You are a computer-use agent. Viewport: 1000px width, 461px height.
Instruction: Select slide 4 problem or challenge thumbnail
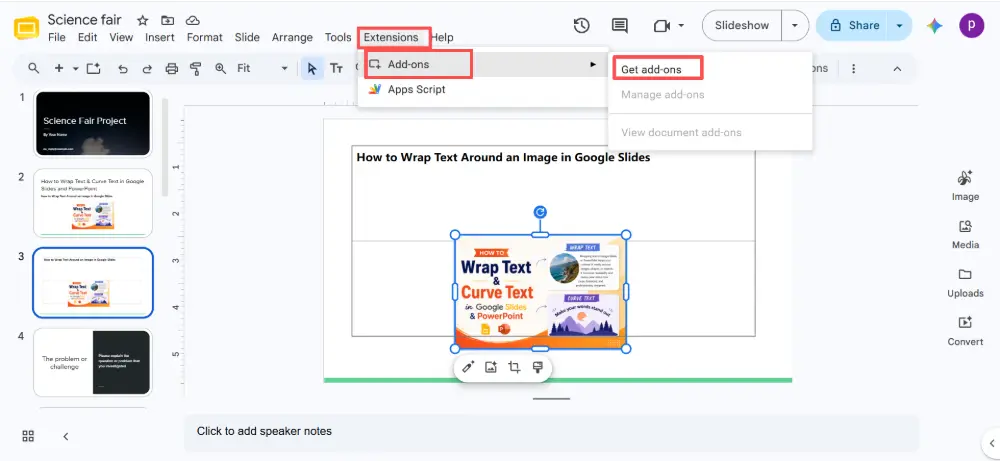(x=93, y=362)
